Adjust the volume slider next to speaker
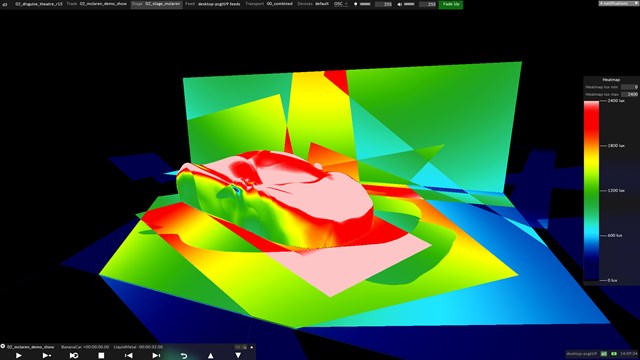This screenshot has height=360, width=640. tap(409, 4)
